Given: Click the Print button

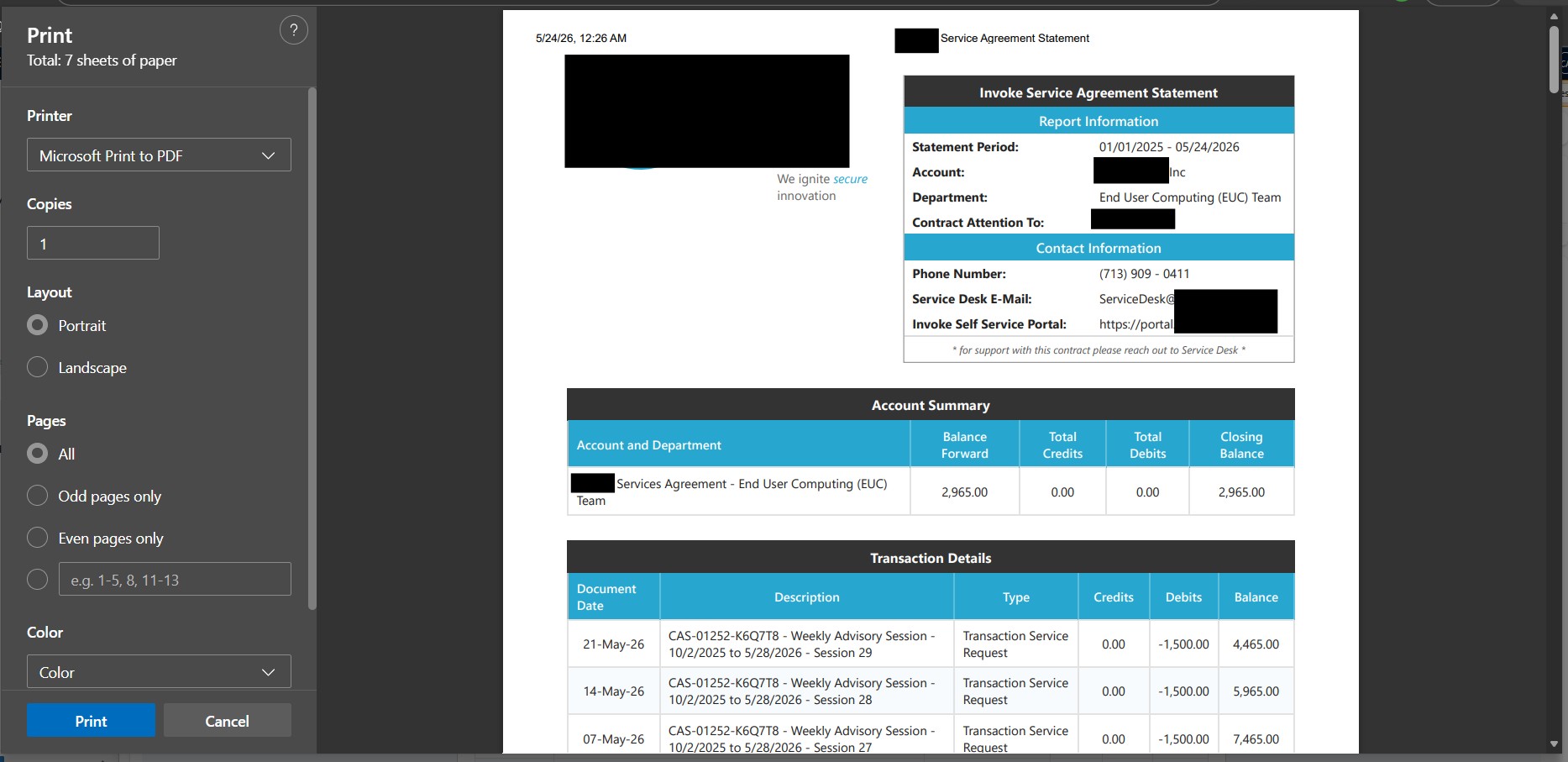Looking at the screenshot, I should [x=91, y=721].
